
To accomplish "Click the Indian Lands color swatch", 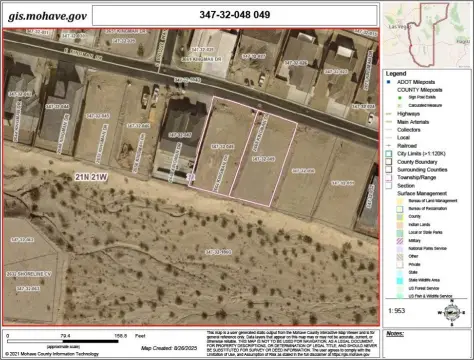I will coord(400,225).
